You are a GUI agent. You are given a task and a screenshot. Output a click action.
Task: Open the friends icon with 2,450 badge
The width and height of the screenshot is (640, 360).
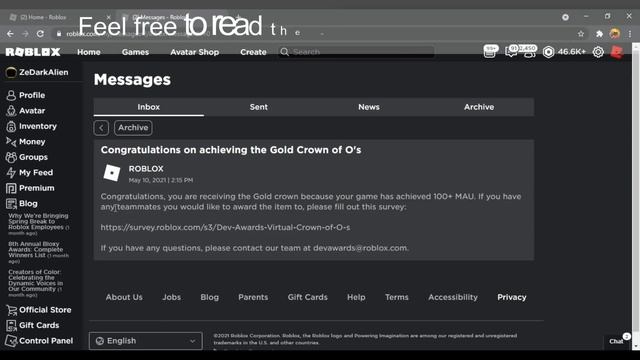[529, 51]
